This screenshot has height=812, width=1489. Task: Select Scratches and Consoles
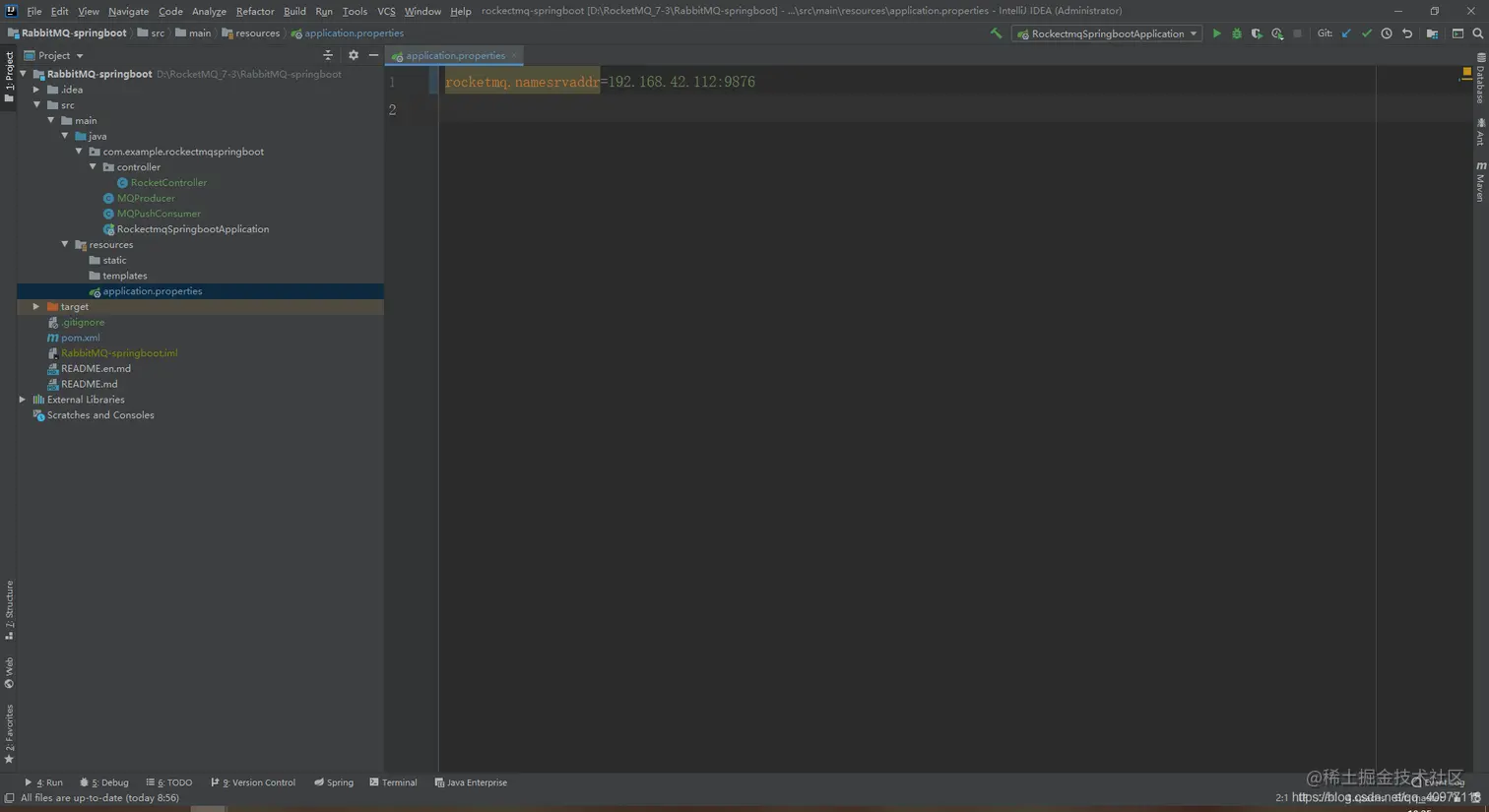pyautogui.click(x=100, y=415)
